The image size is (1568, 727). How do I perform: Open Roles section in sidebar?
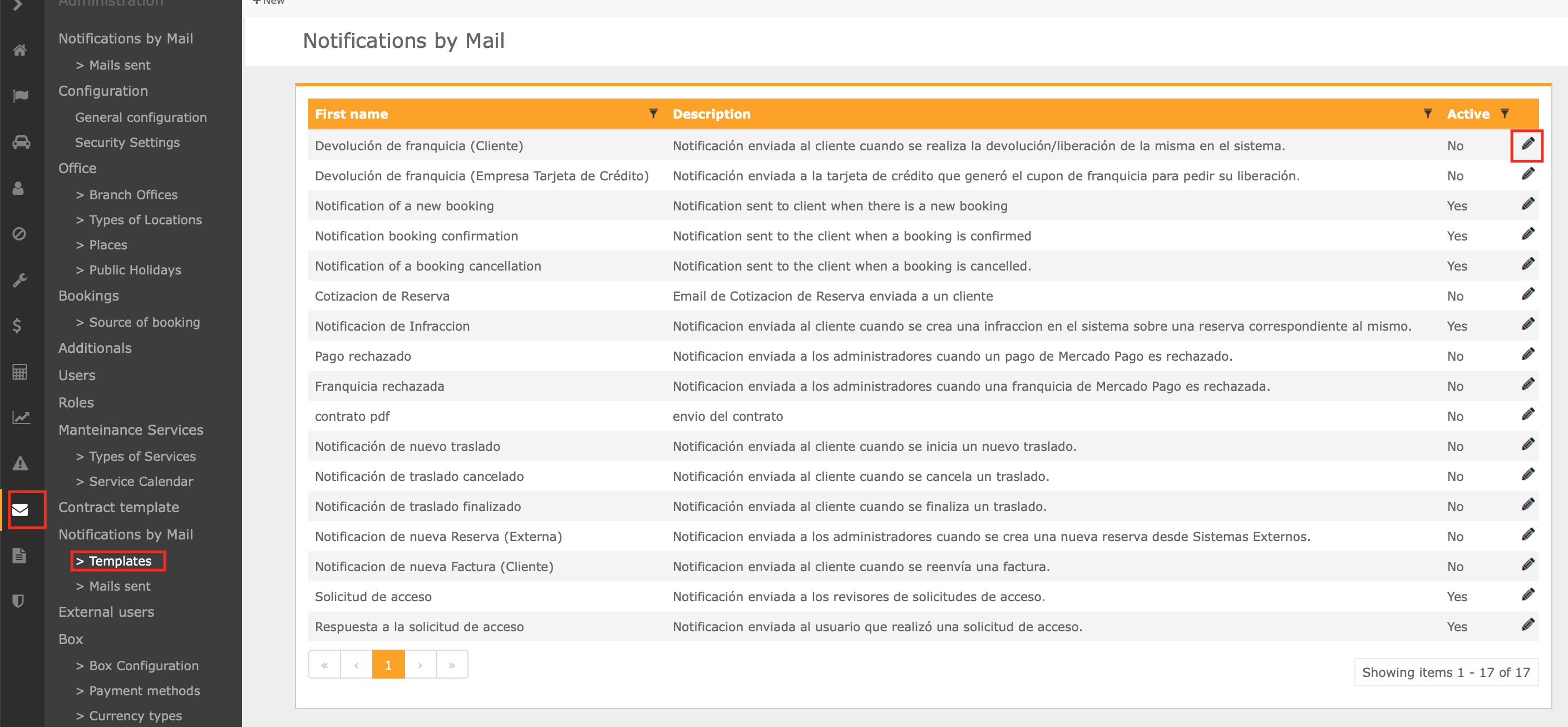pyautogui.click(x=76, y=403)
